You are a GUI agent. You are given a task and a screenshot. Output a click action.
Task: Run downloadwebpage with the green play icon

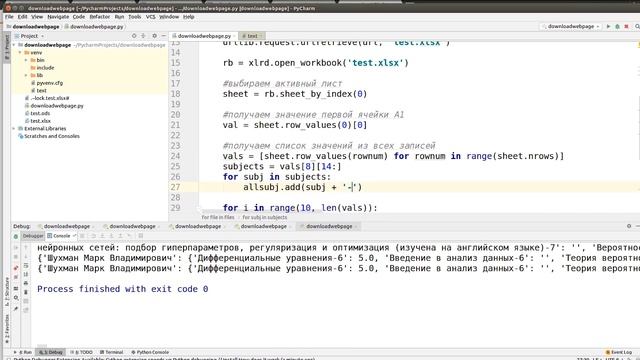(x=608, y=27)
